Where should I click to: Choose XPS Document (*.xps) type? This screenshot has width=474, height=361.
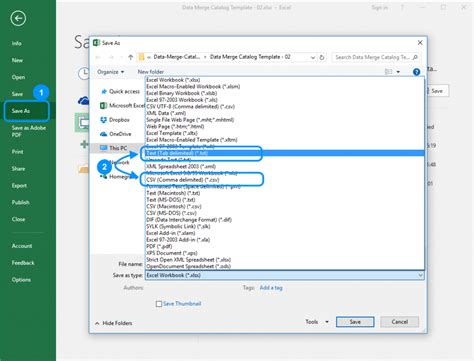[x=285, y=253]
